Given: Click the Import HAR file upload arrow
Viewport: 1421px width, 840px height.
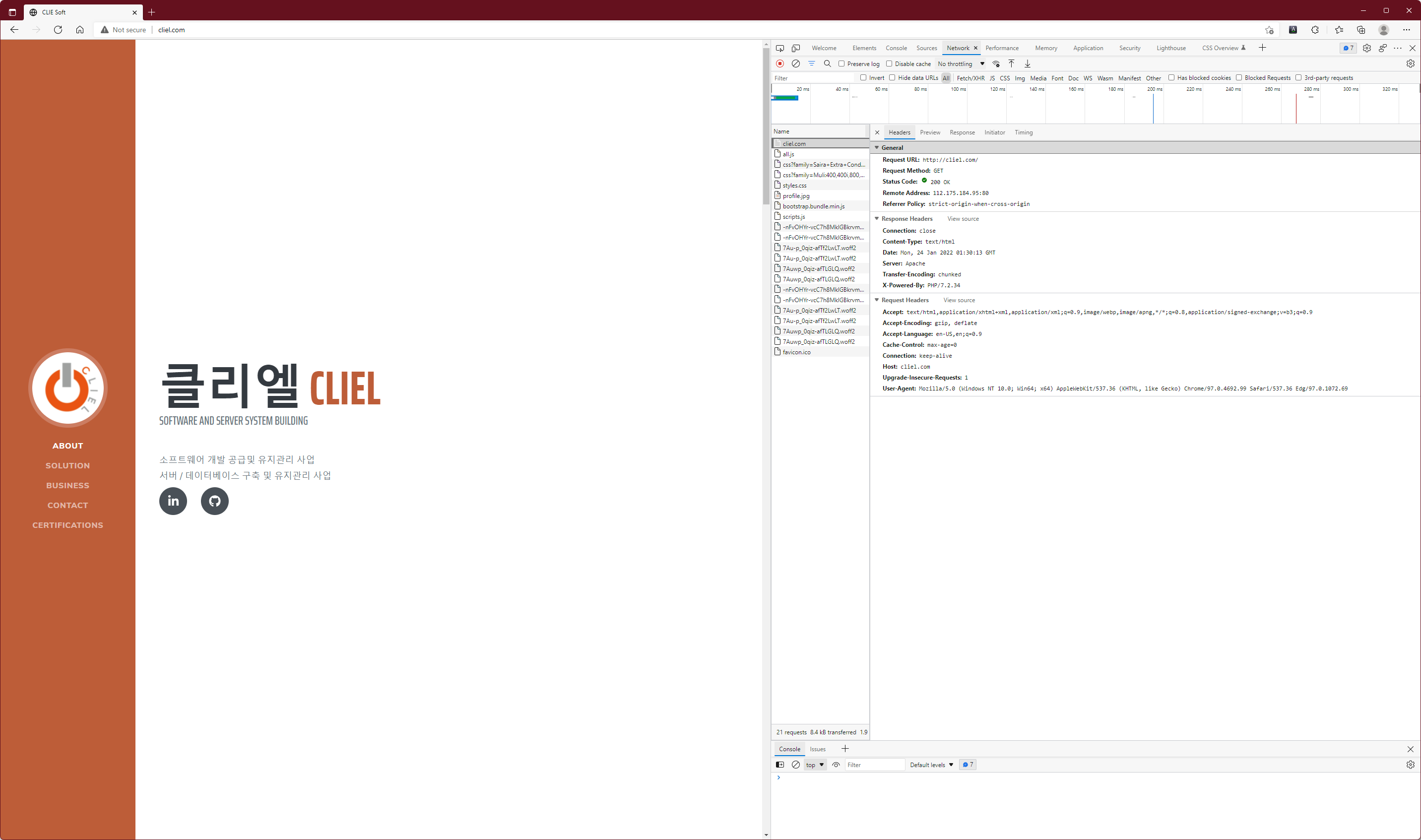Looking at the screenshot, I should (1011, 64).
